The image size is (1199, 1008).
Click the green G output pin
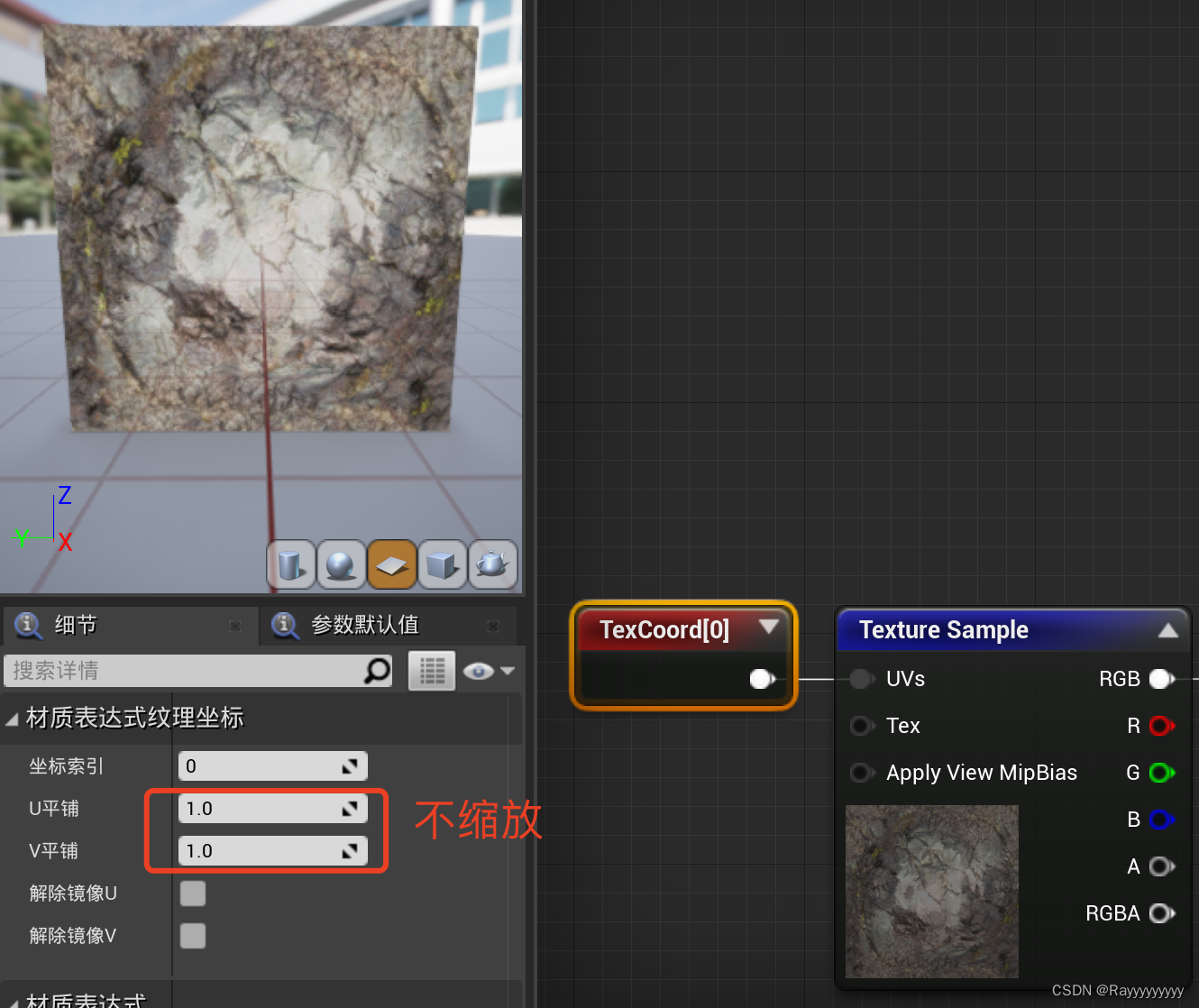pyautogui.click(x=1162, y=772)
